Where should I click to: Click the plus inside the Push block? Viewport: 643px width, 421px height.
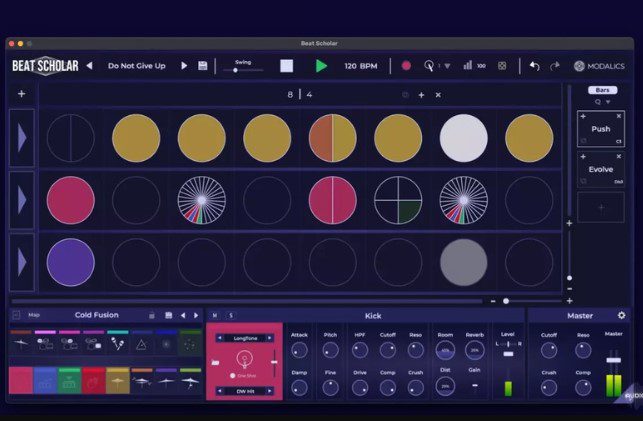(583, 116)
